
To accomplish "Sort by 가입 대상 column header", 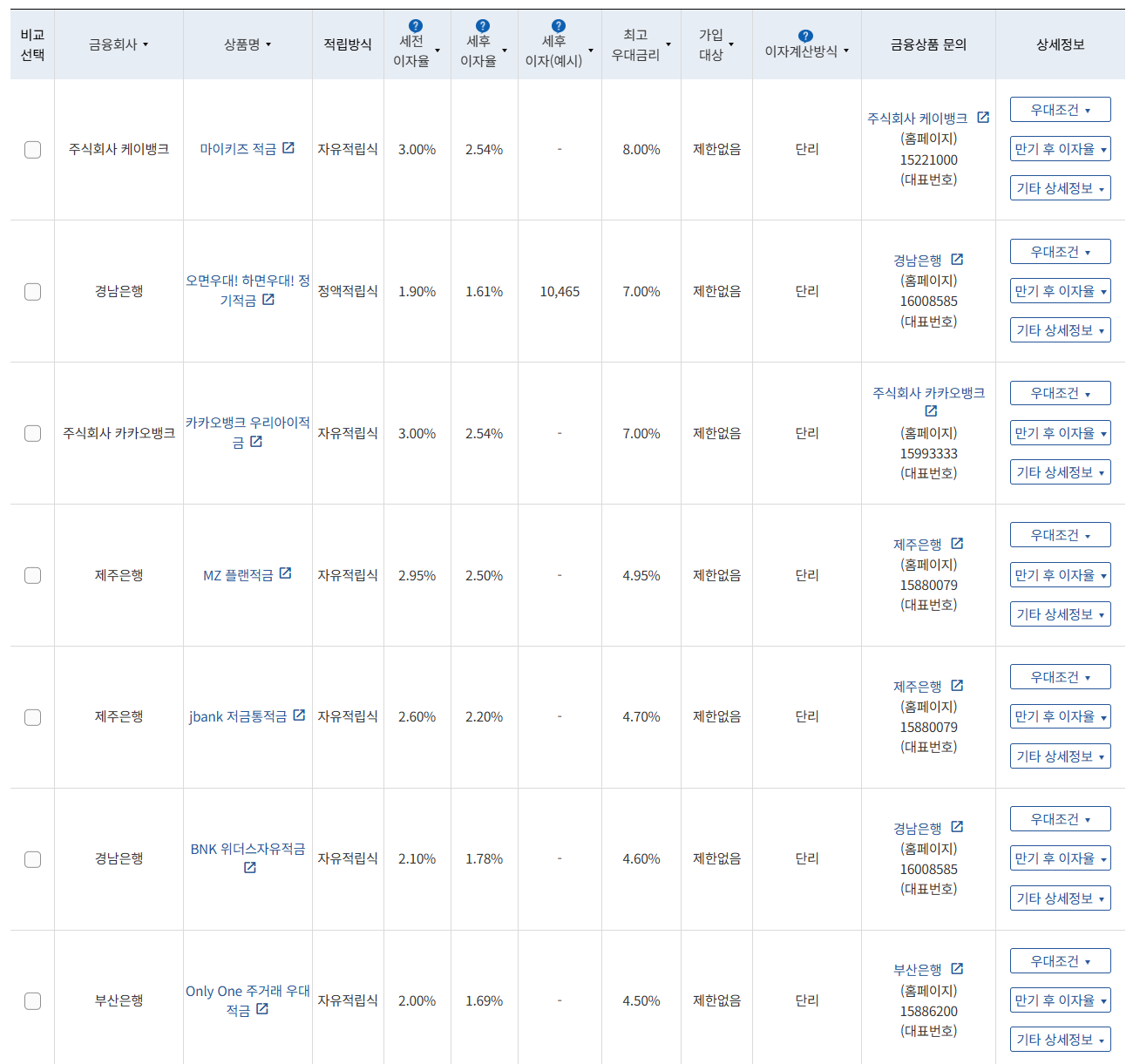I will [716, 44].
